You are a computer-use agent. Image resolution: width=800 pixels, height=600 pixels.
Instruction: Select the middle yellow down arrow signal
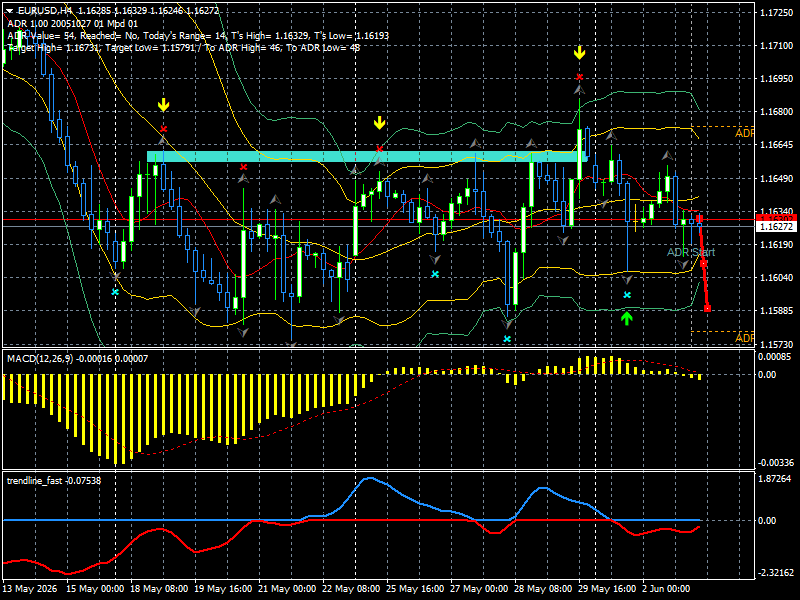click(x=379, y=122)
